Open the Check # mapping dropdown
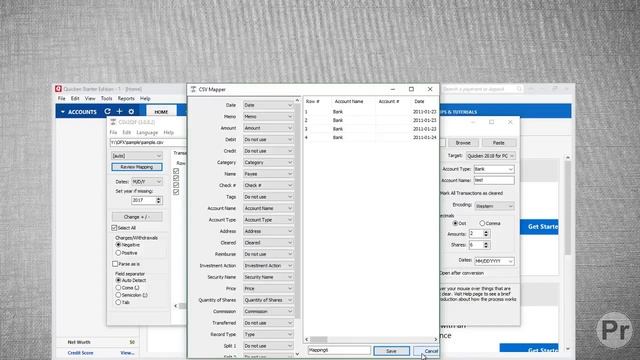The width and height of the screenshot is (640, 360). (268, 185)
